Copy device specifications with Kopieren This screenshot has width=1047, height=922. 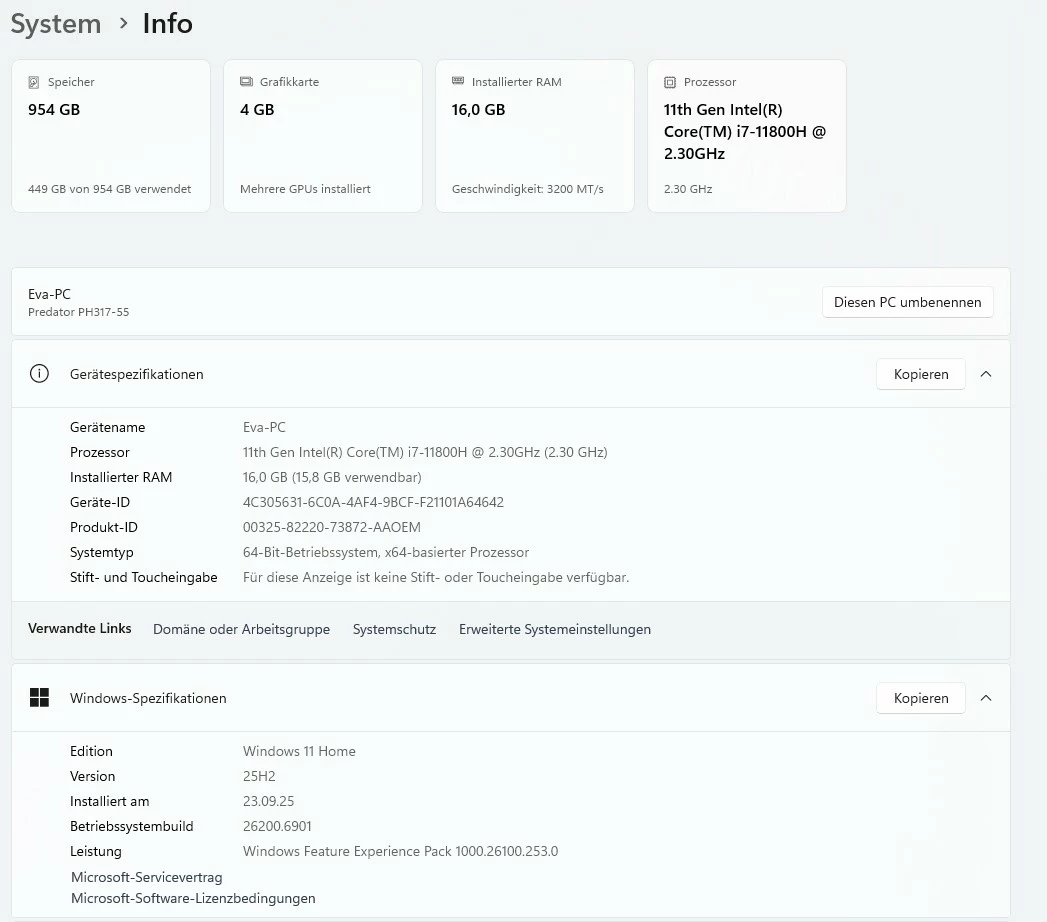click(x=921, y=374)
